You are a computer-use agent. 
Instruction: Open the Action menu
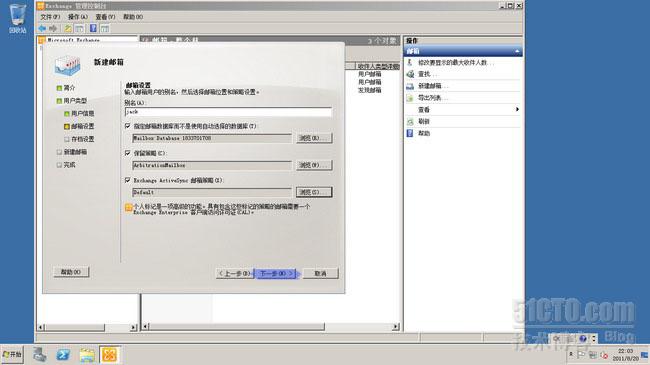coord(78,17)
